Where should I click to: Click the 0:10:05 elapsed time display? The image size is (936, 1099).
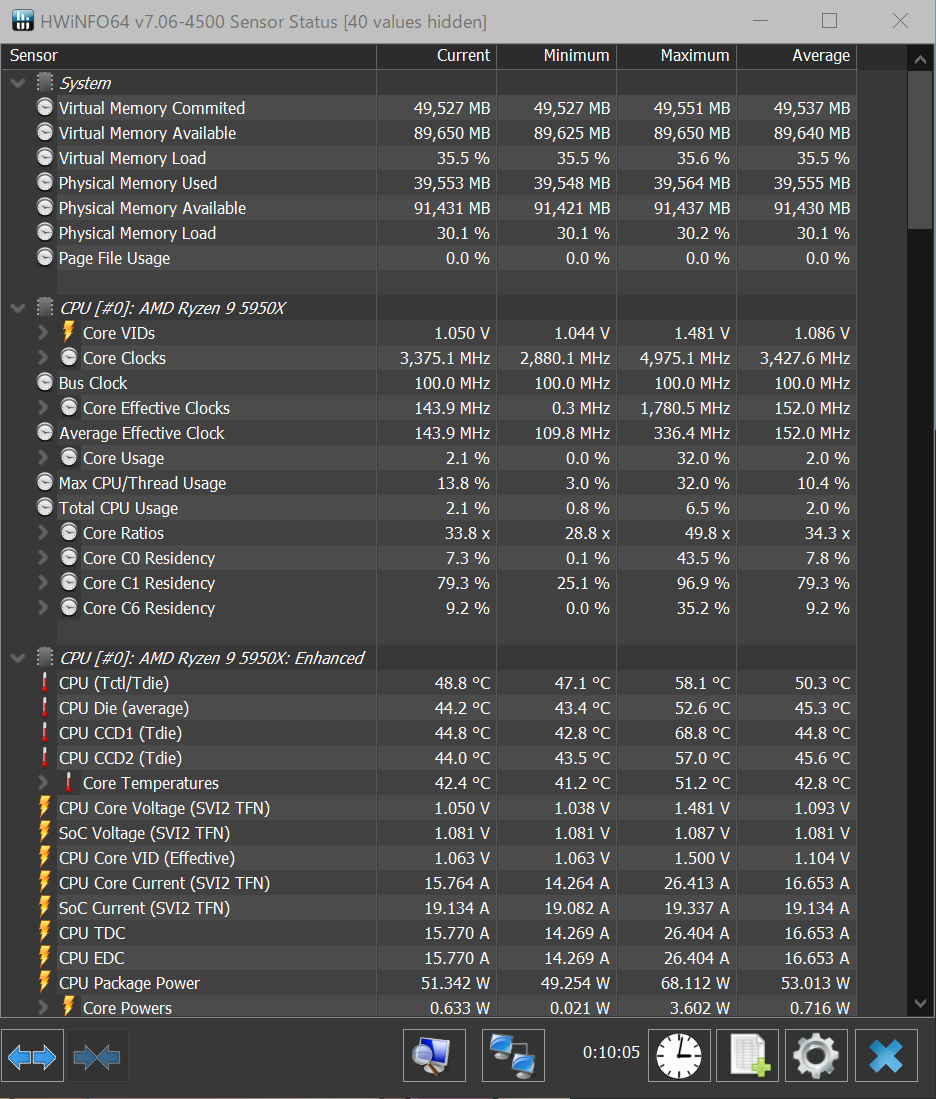[611, 1052]
